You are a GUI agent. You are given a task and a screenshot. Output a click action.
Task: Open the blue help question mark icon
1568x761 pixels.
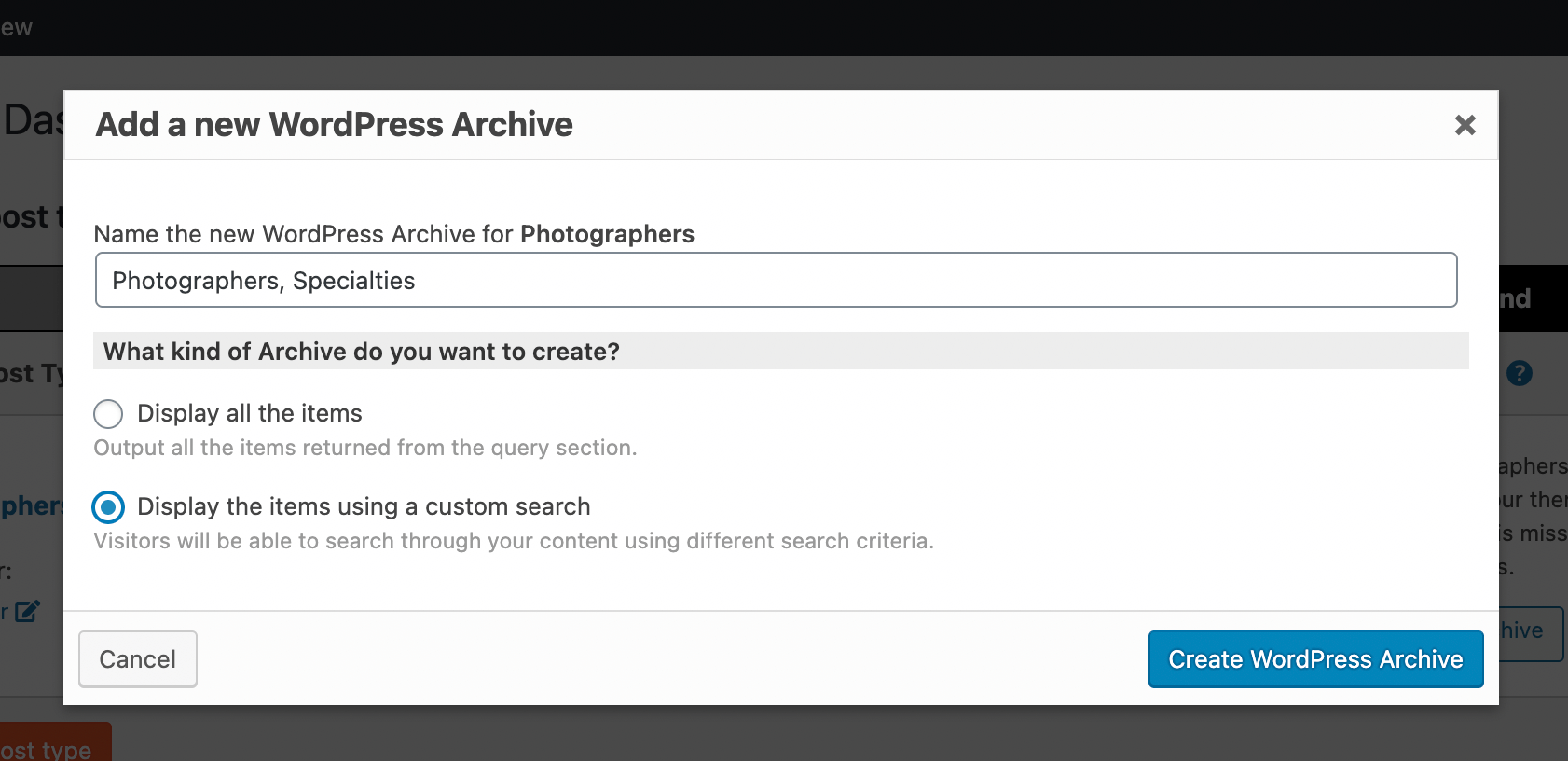click(1520, 373)
